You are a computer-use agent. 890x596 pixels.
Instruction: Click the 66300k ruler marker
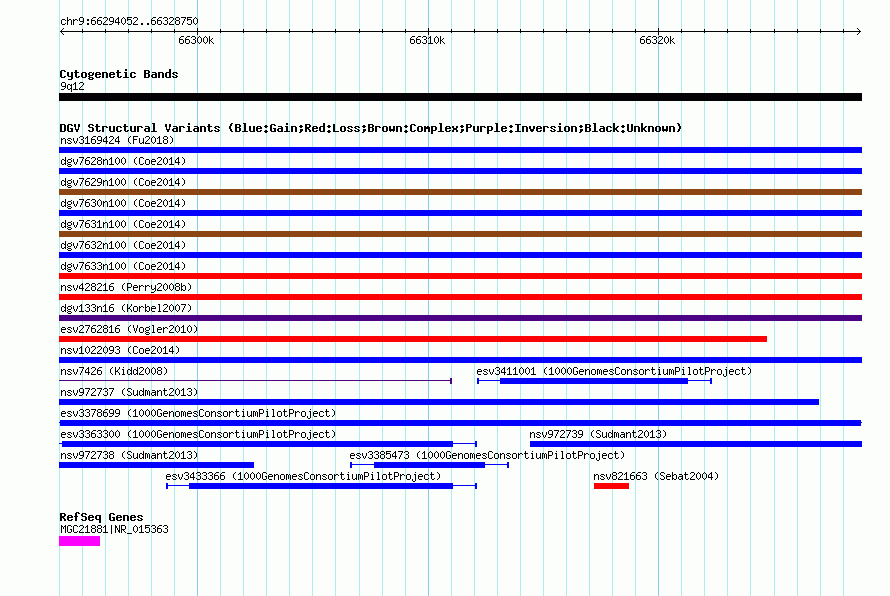[x=196, y=40]
